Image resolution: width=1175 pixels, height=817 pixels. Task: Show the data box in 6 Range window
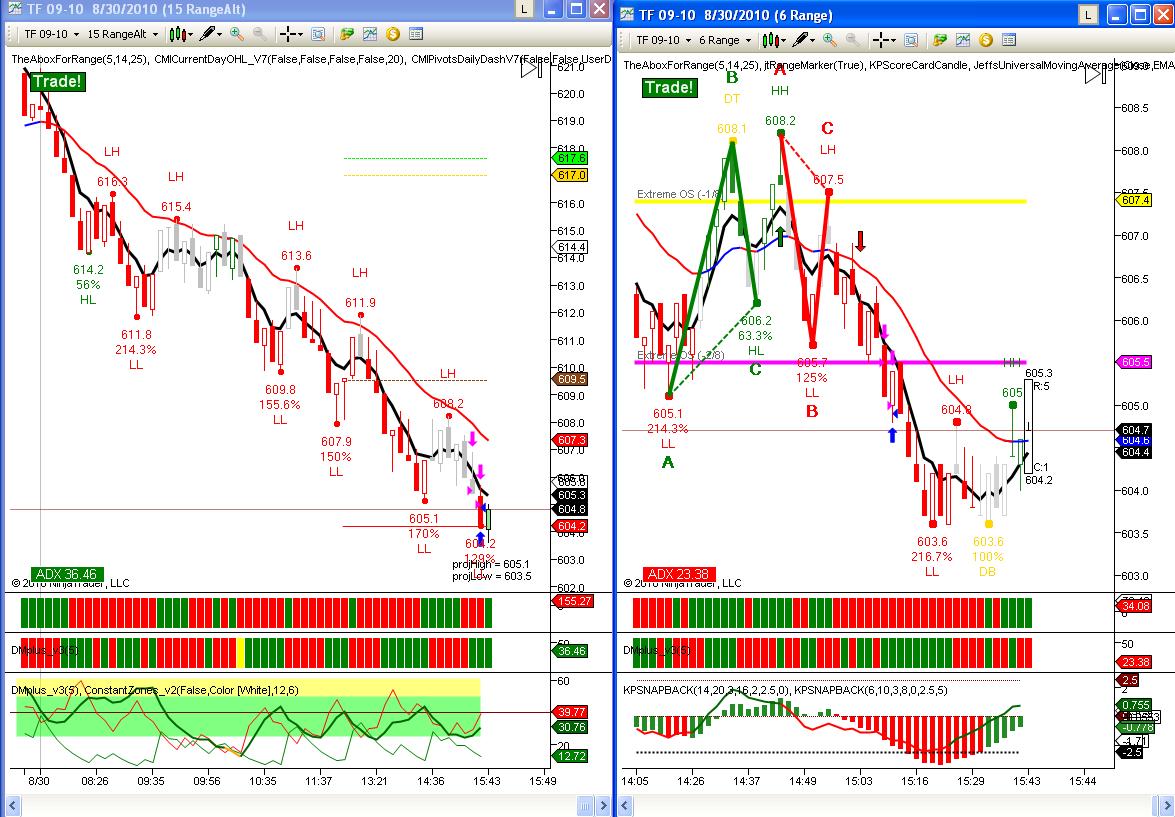pos(910,40)
